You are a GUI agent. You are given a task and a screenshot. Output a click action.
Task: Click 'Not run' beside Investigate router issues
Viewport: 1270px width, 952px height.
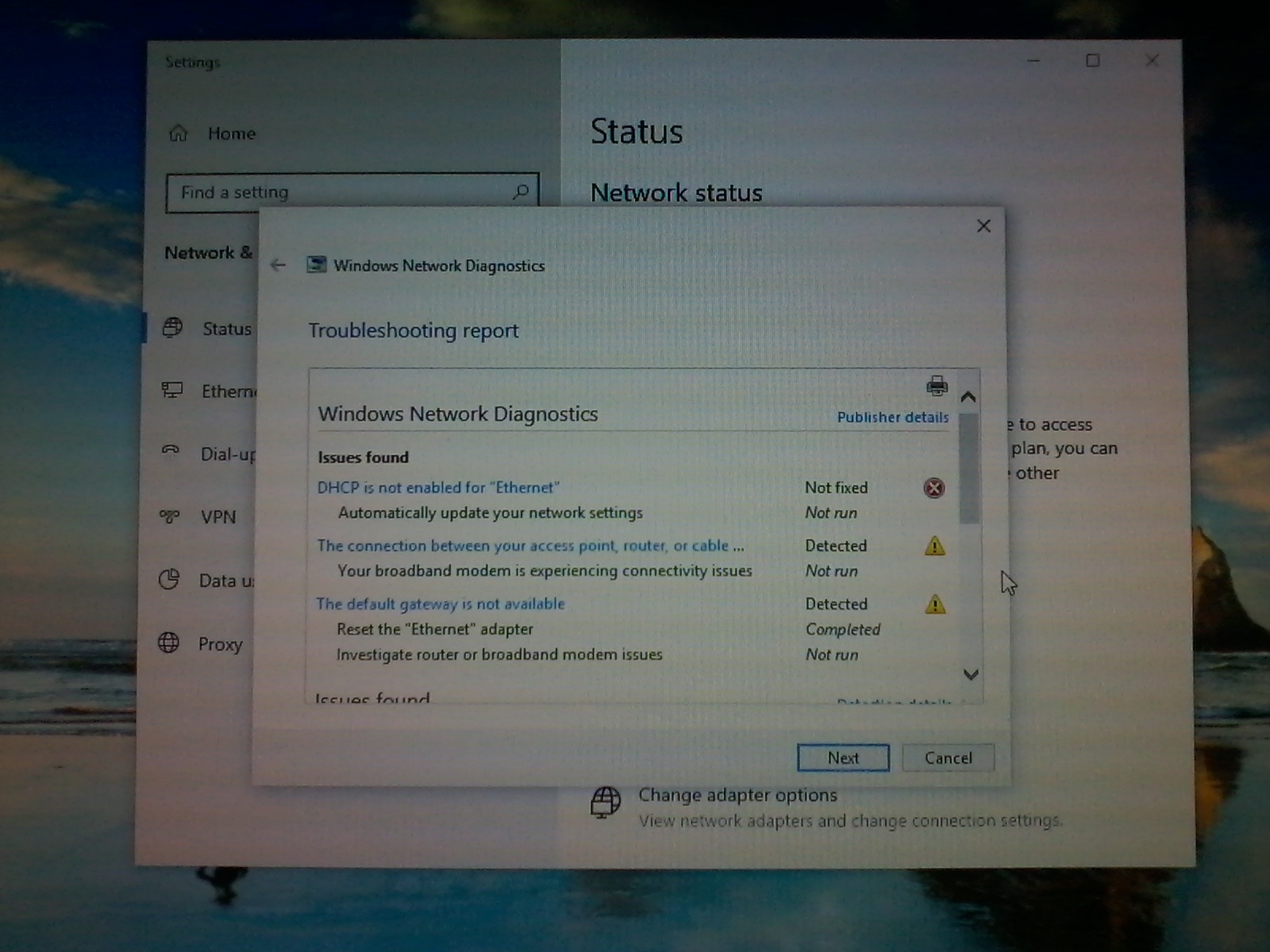(832, 654)
